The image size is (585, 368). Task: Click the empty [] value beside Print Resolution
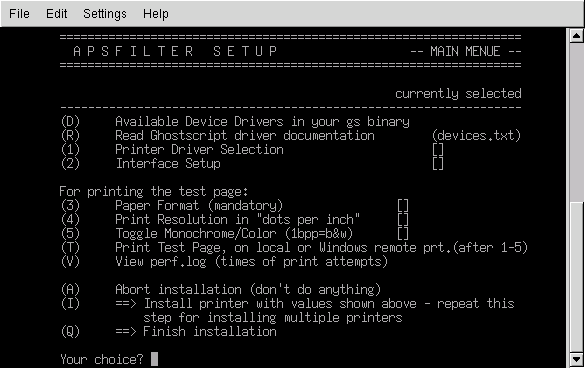[403, 219]
